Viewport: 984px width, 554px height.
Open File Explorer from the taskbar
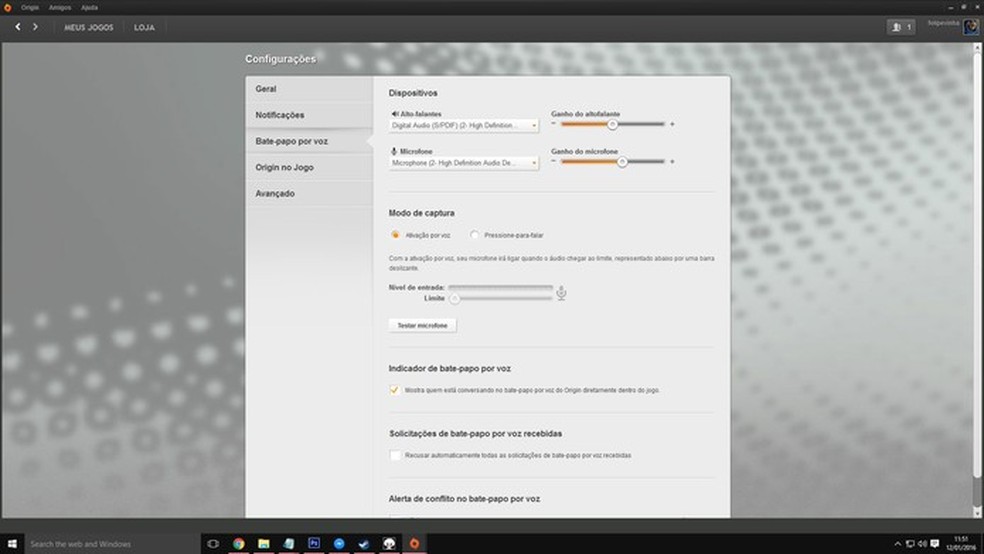[264, 543]
